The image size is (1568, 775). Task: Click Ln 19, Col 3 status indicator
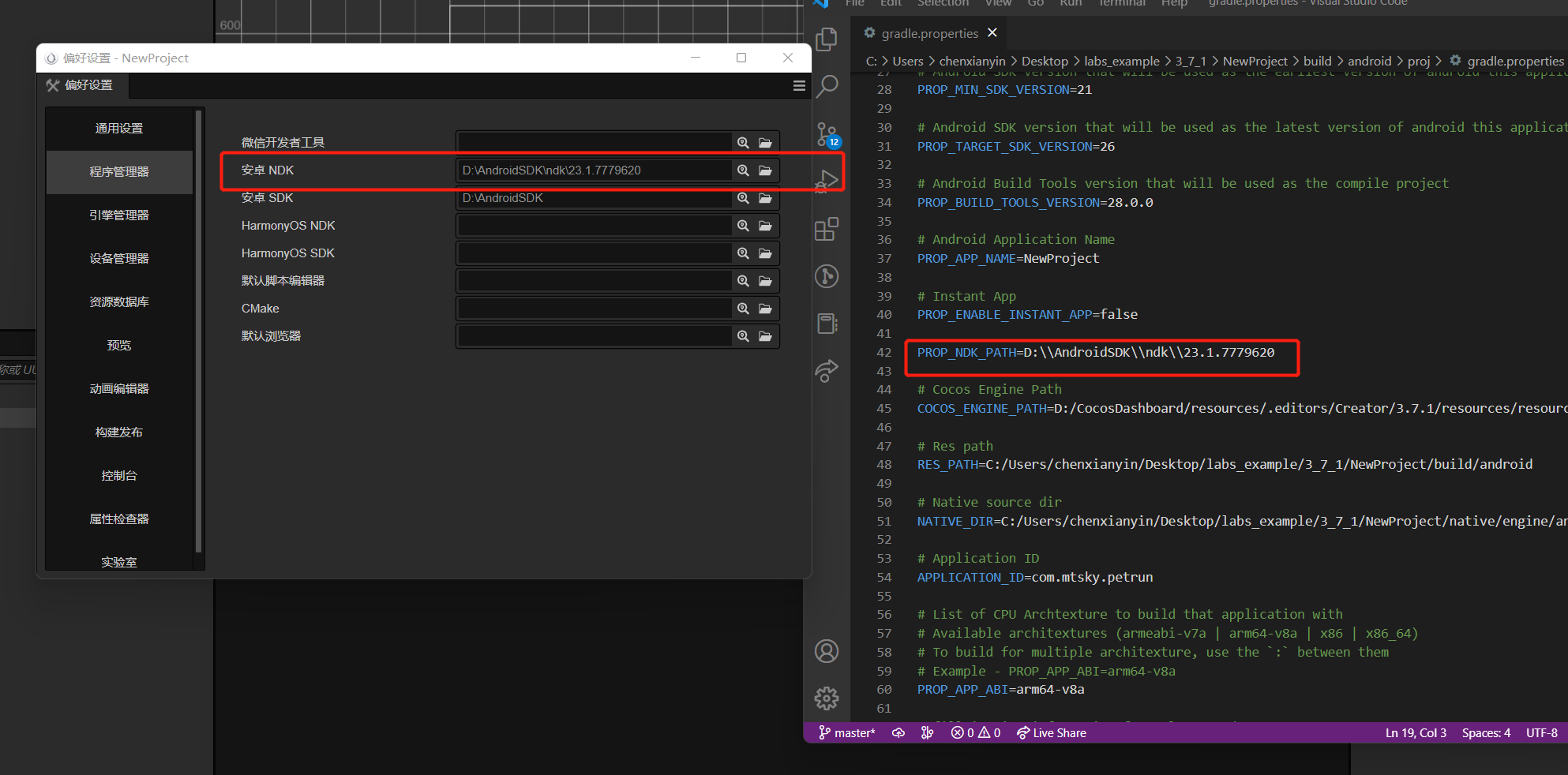[1416, 733]
